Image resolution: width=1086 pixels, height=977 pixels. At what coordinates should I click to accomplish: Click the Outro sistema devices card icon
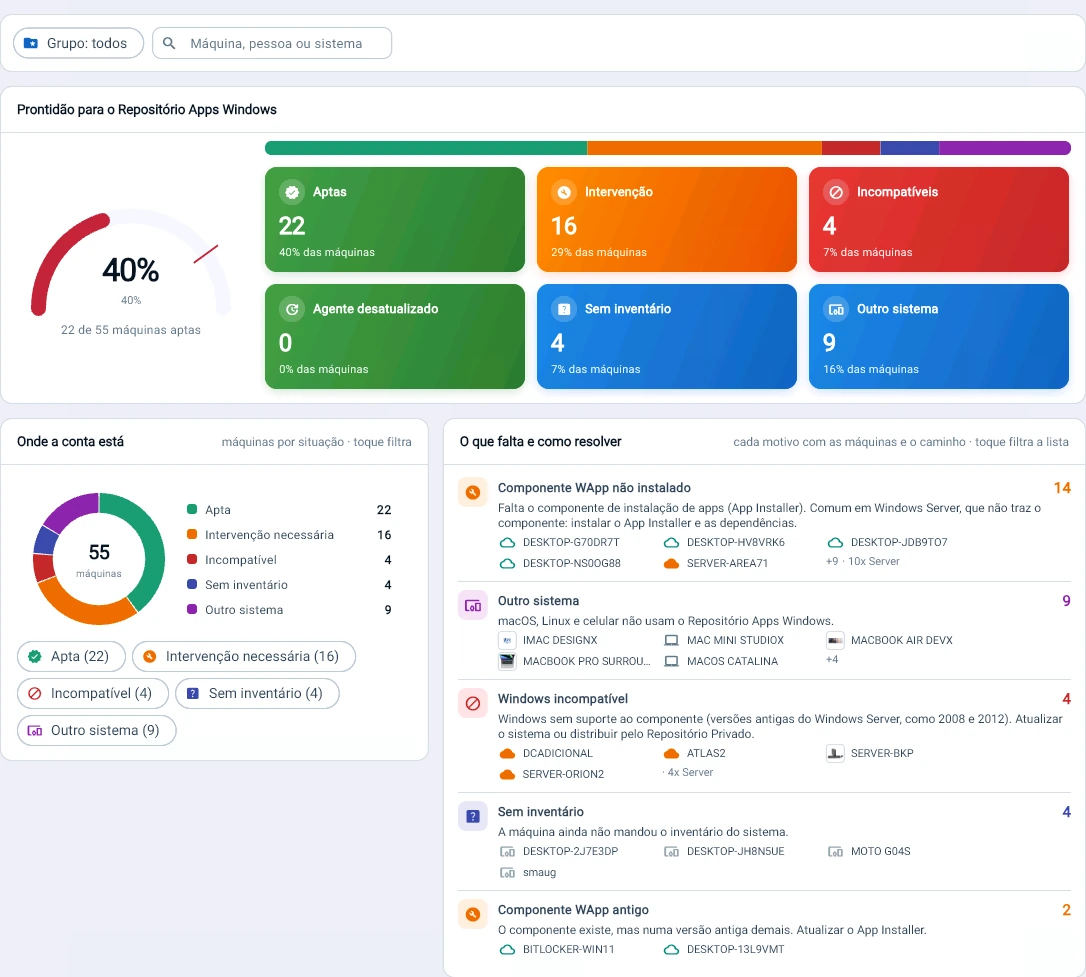pyautogui.click(x=836, y=309)
